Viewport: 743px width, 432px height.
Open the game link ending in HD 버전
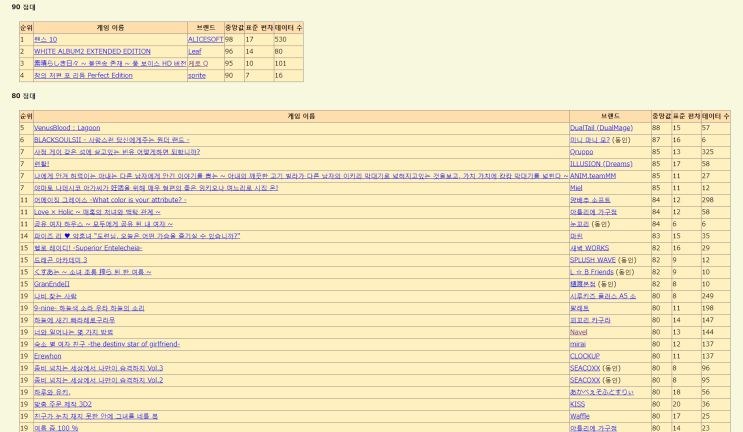point(110,63)
